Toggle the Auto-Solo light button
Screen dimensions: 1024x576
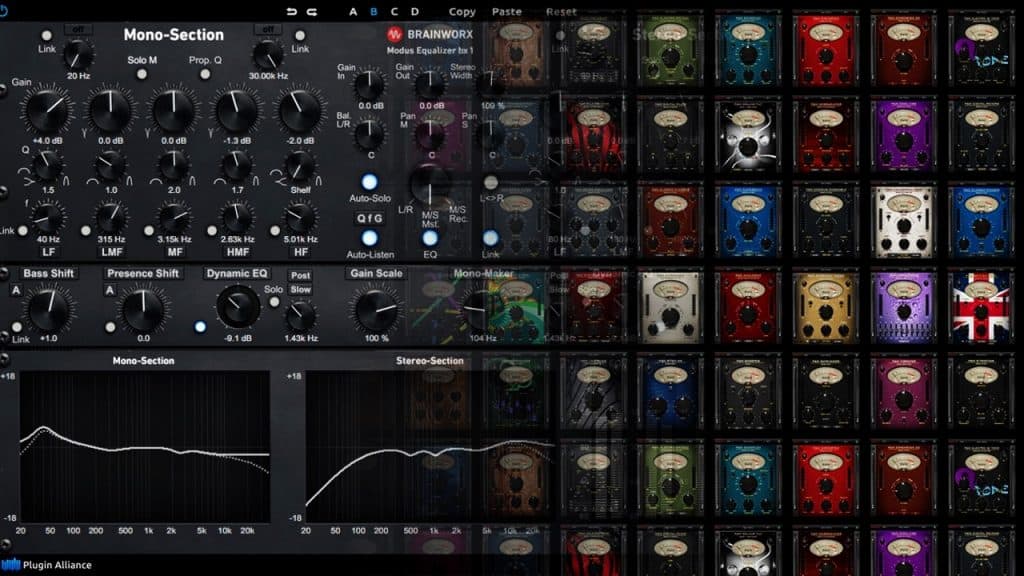click(369, 182)
